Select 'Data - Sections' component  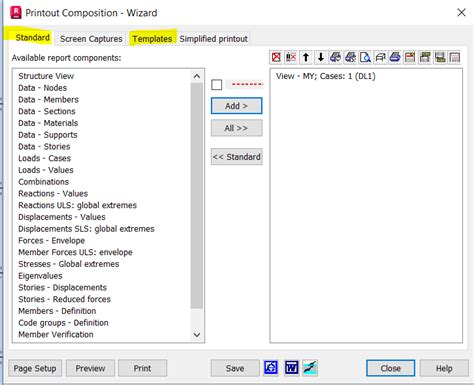point(47,111)
